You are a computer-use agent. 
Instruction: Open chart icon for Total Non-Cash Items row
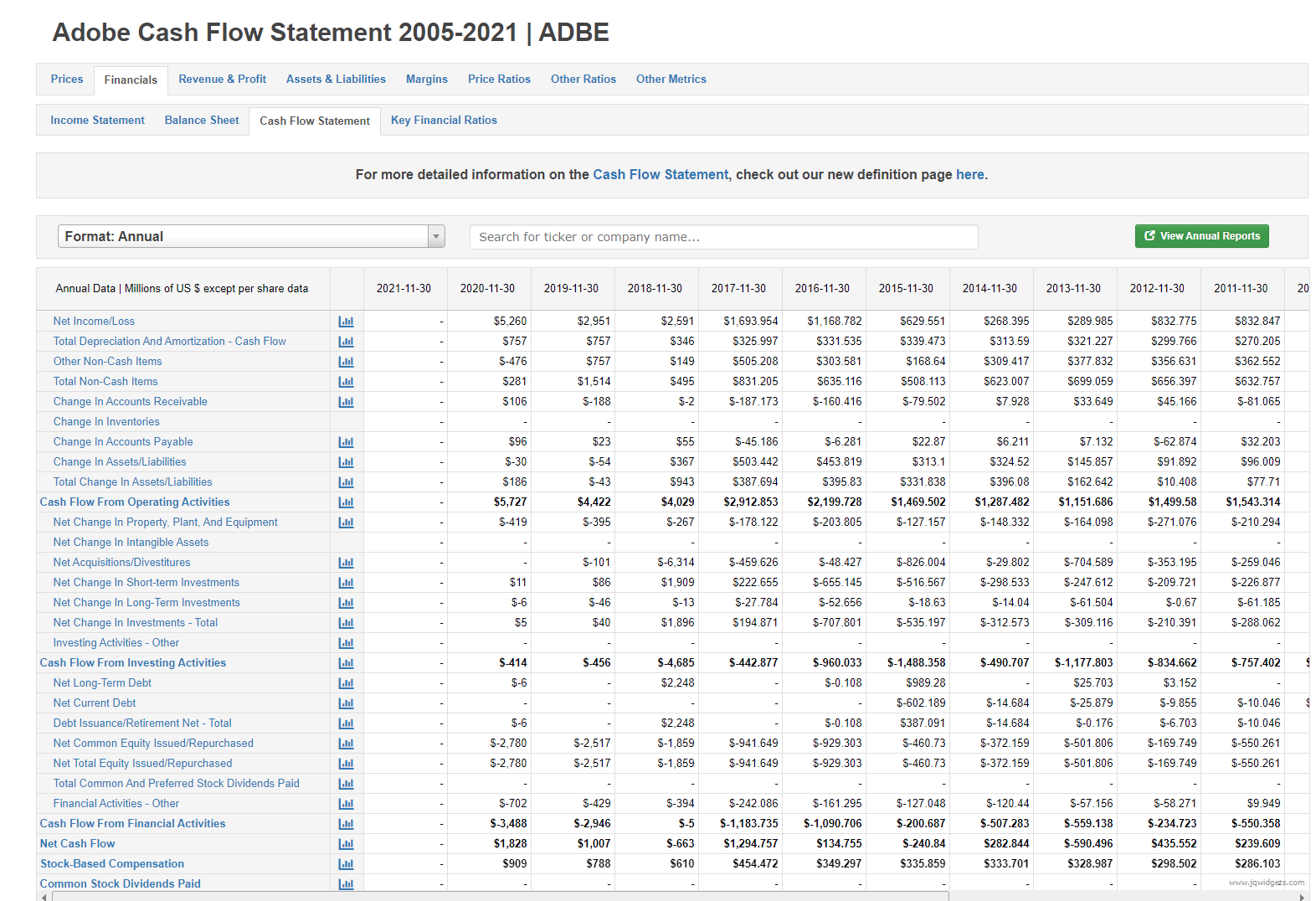click(346, 382)
